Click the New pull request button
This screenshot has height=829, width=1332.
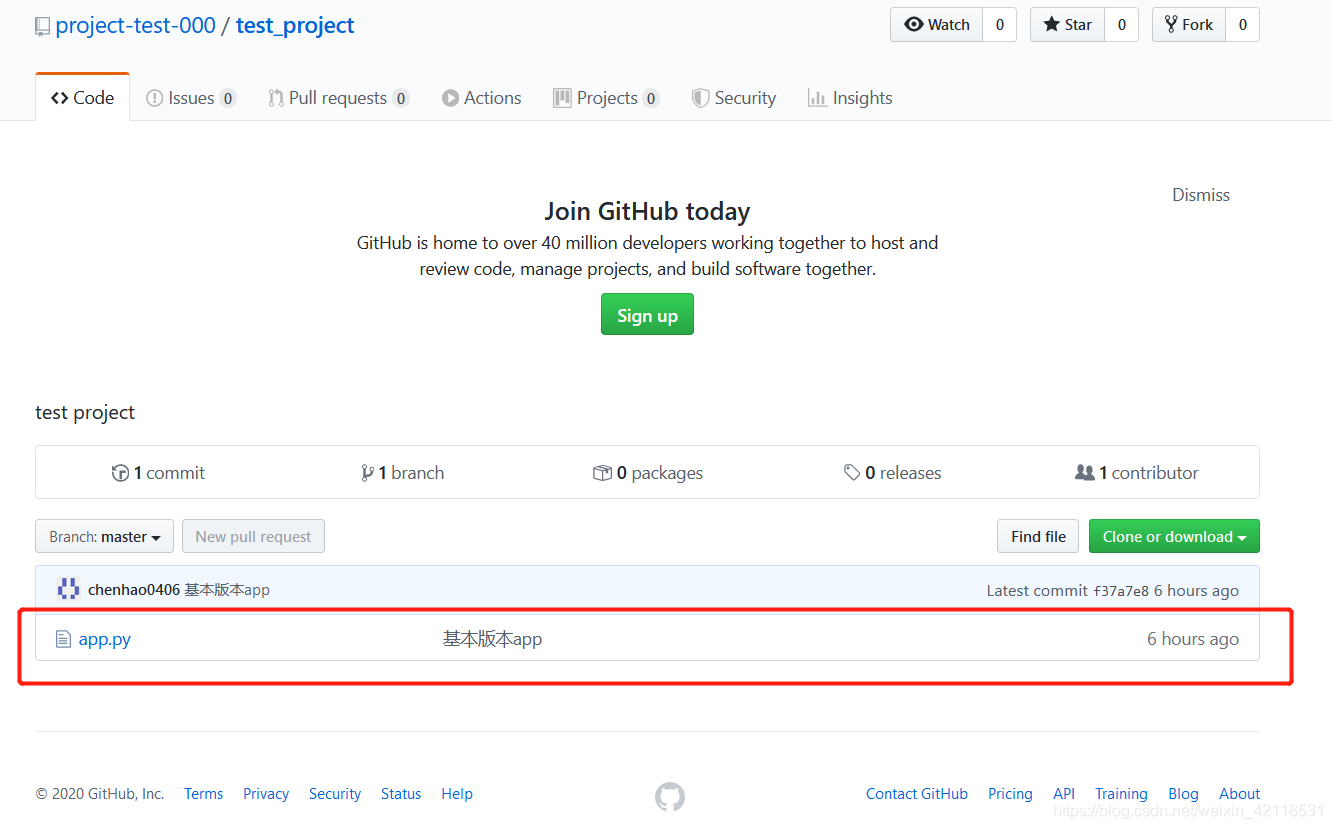pos(253,537)
